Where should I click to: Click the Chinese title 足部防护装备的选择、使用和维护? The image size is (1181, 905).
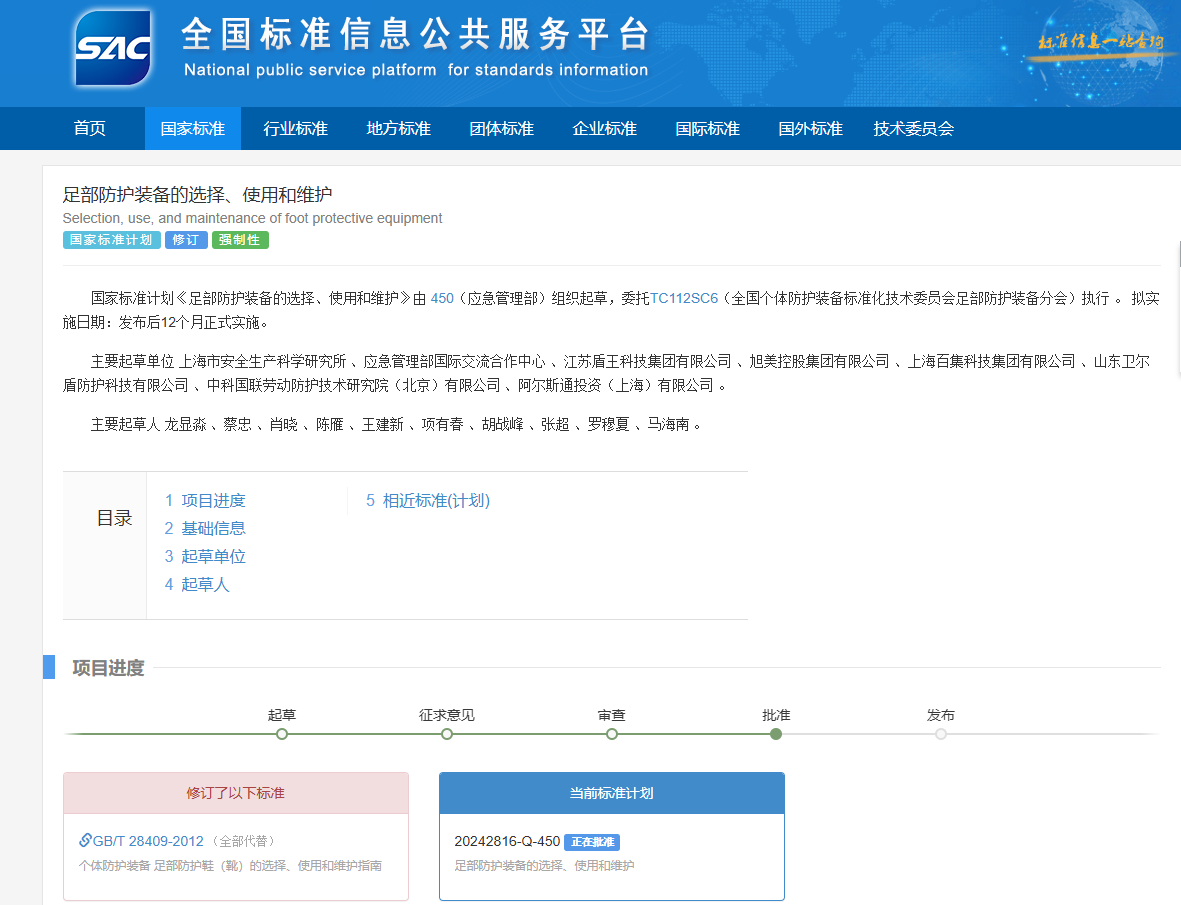coord(197,195)
